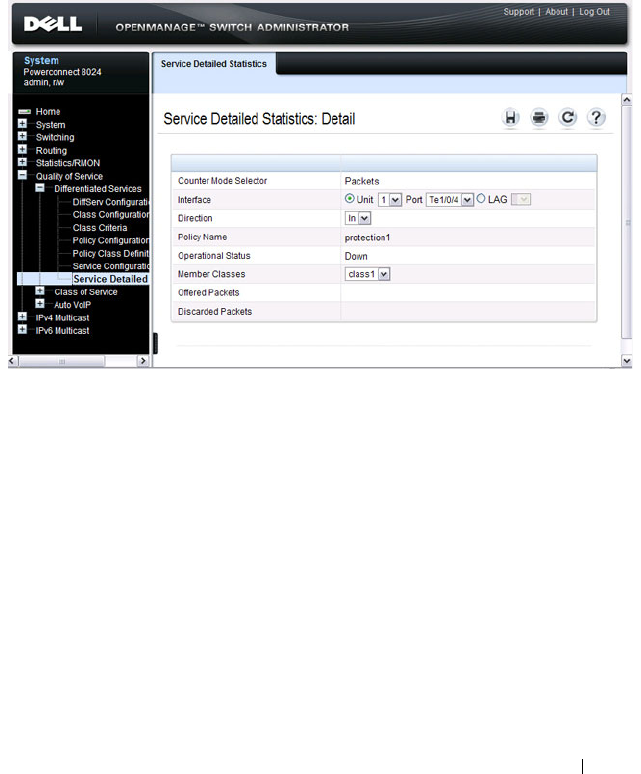Expand the IPv4 Multicast node
This screenshot has height=774, width=641.
click(22, 317)
